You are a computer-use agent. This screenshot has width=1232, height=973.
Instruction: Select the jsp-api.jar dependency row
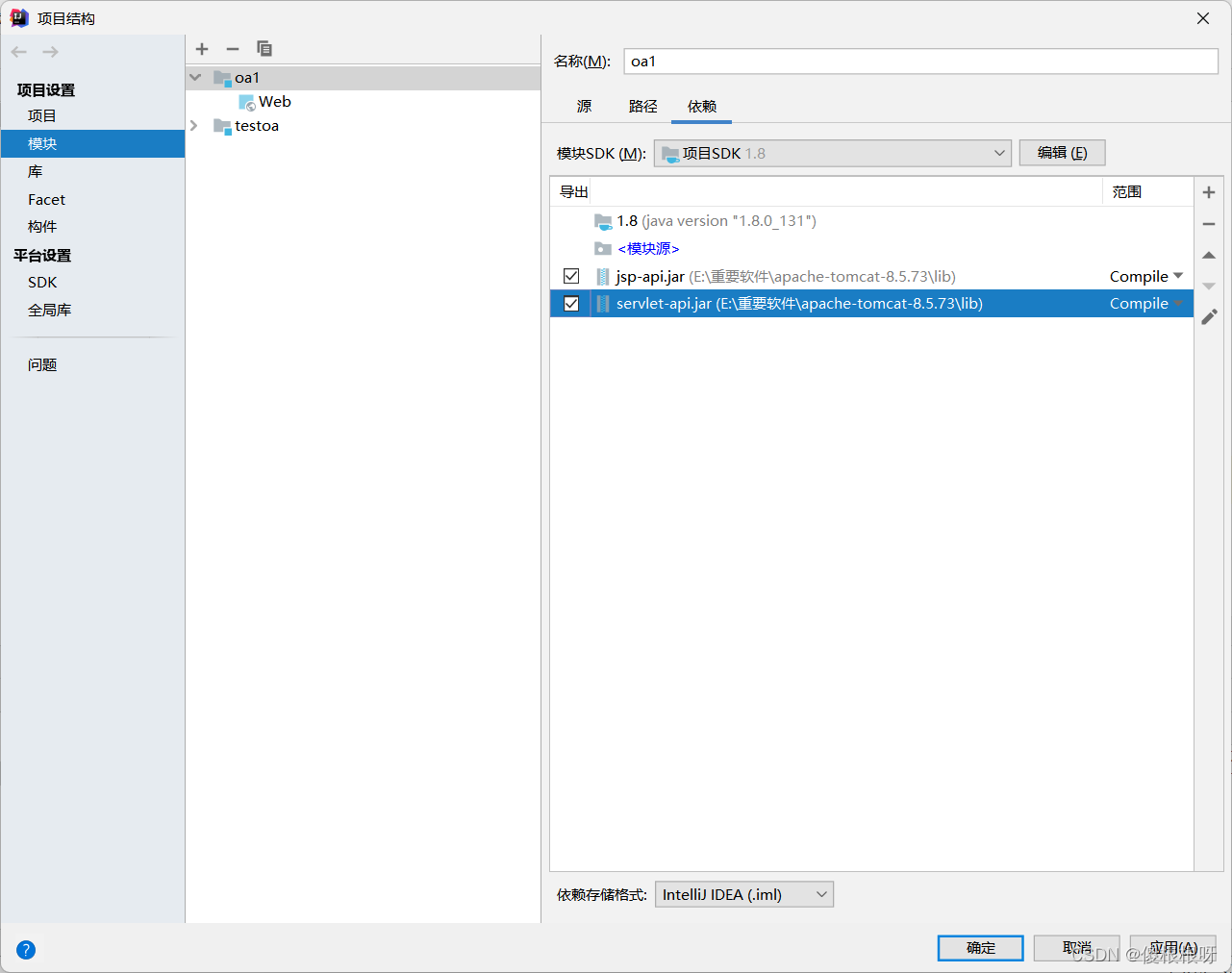(871, 277)
